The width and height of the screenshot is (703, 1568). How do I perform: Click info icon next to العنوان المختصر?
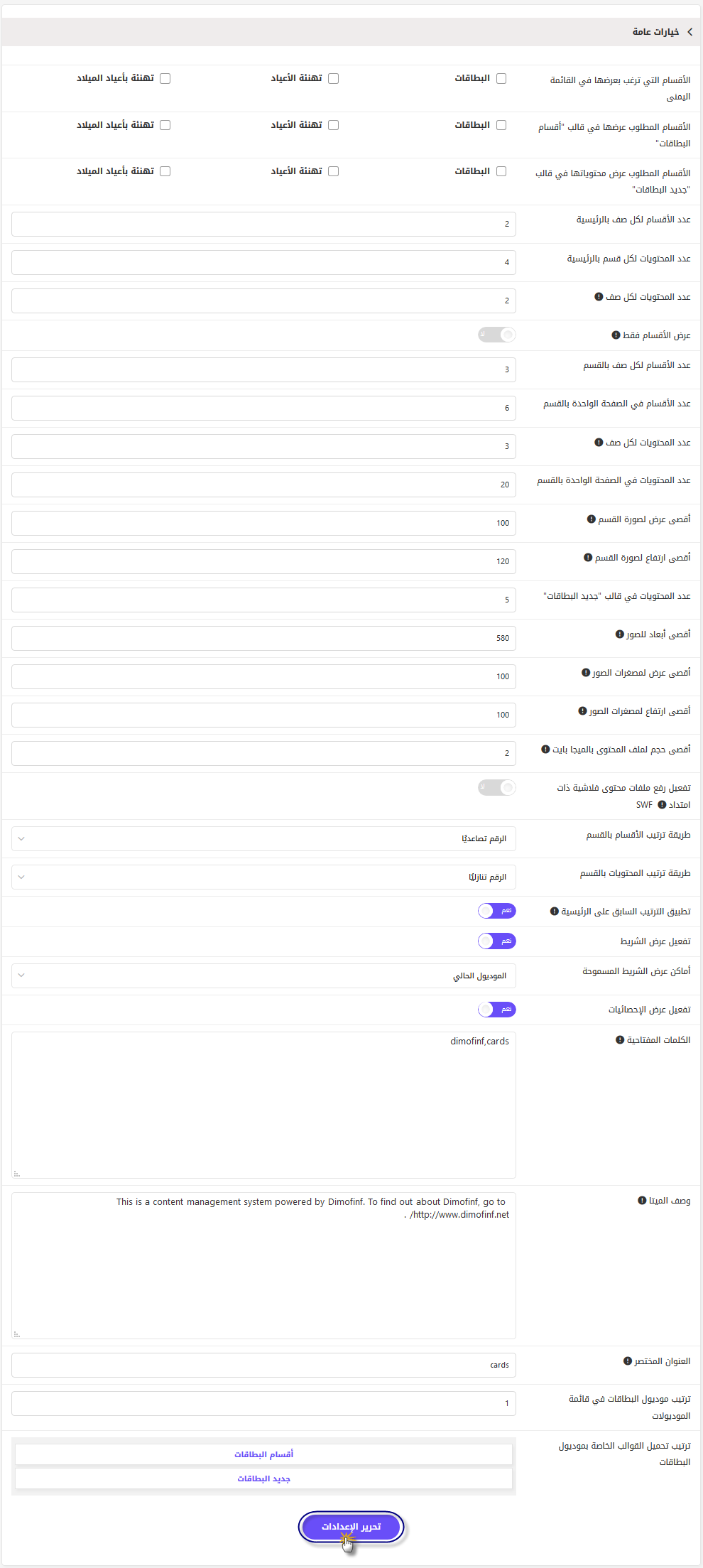[x=627, y=1361]
